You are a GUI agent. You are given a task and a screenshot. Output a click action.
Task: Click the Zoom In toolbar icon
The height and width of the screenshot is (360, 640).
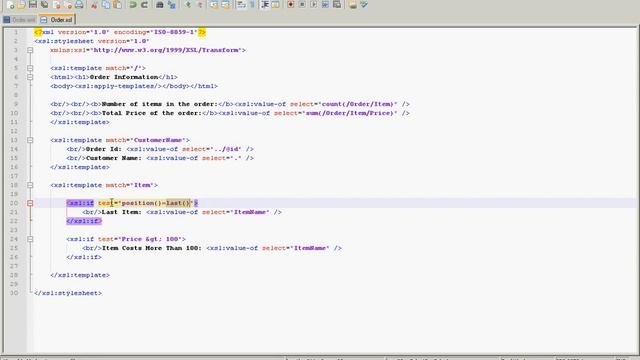pyautogui.click(x=188, y=5)
